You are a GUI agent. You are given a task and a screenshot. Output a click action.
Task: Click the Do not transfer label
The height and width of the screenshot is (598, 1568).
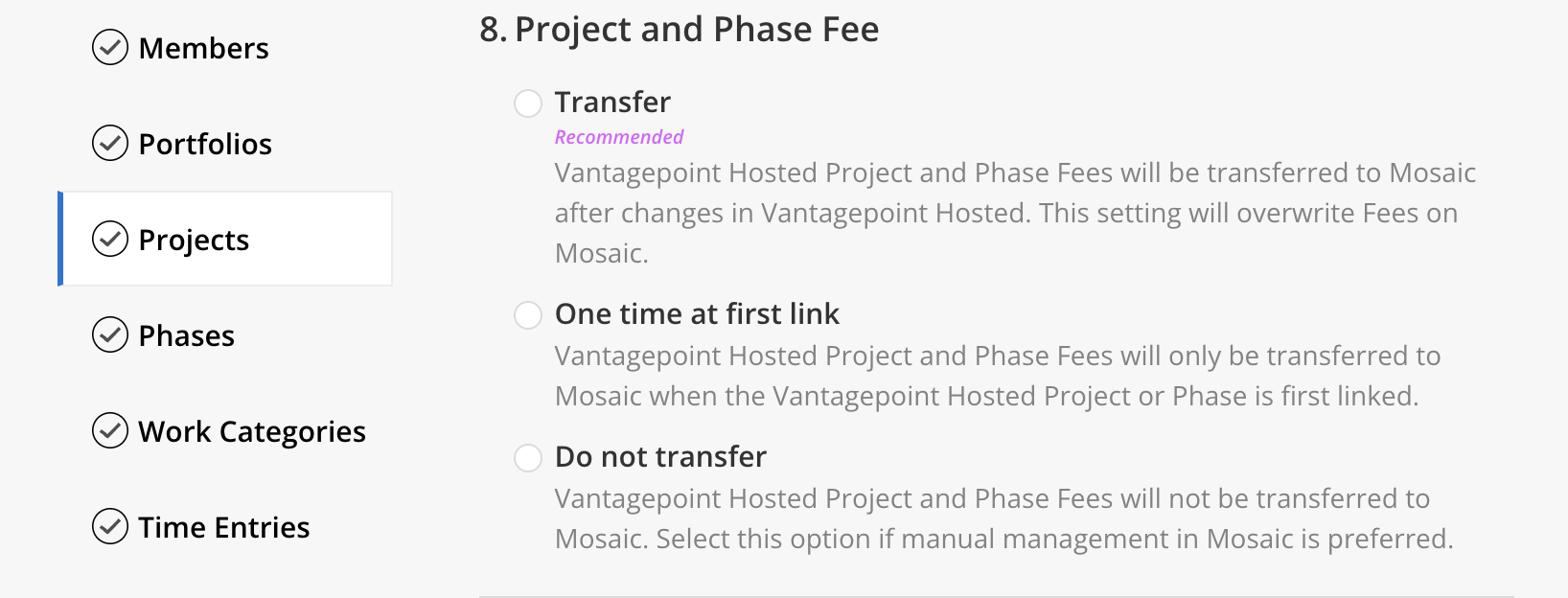660,456
